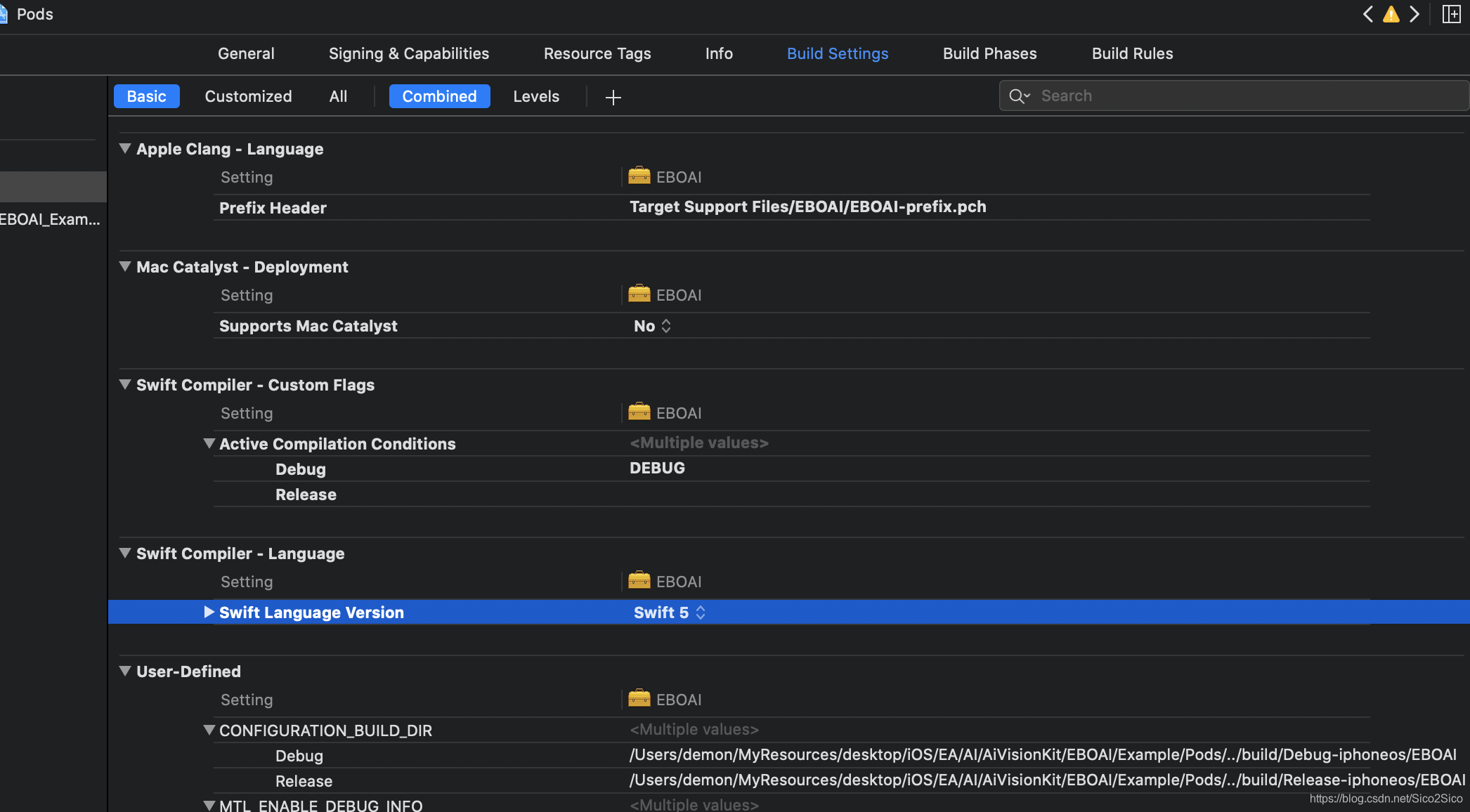Click EBOAI target icon under Apple Clang

tap(639, 176)
